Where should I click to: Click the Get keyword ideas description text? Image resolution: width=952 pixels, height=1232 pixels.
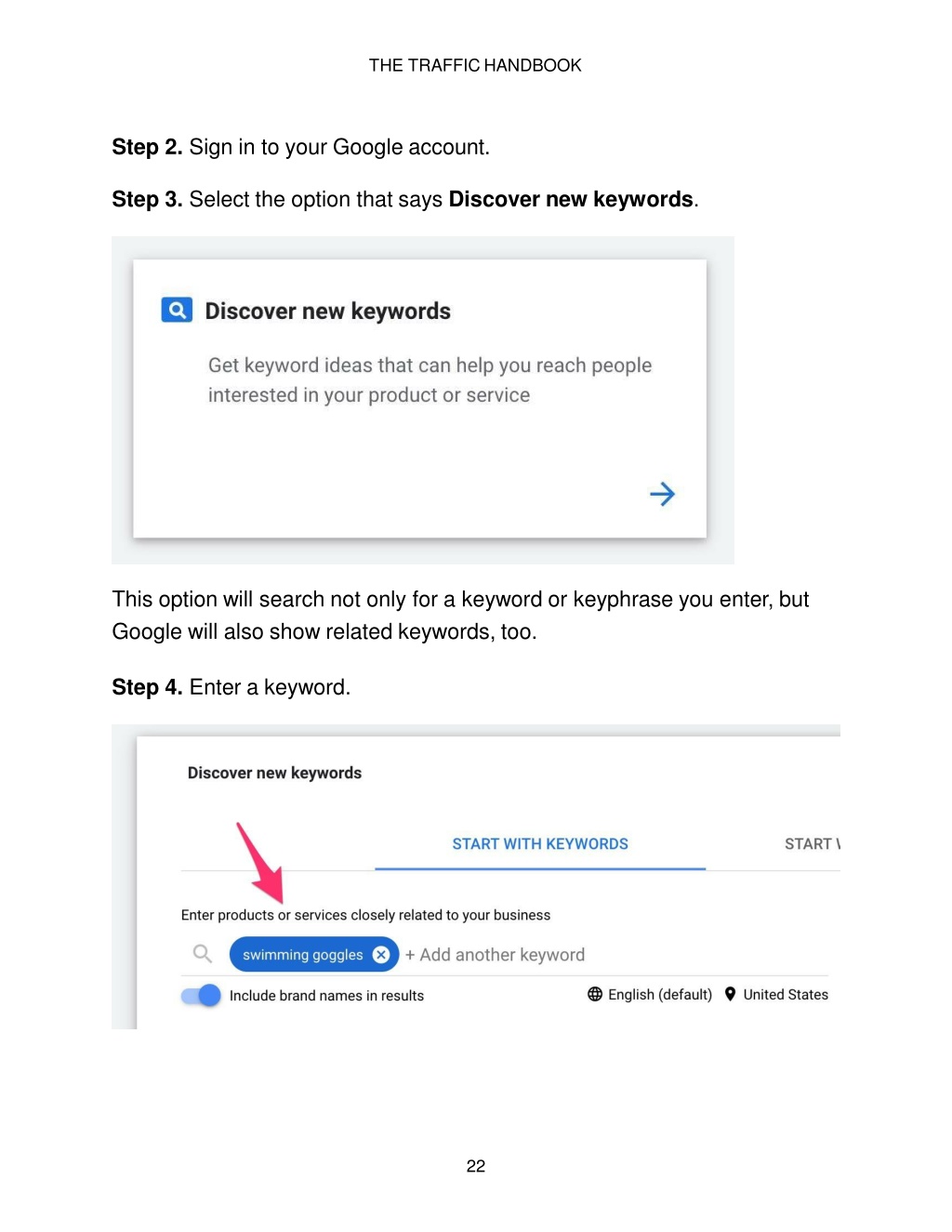(x=430, y=380)
